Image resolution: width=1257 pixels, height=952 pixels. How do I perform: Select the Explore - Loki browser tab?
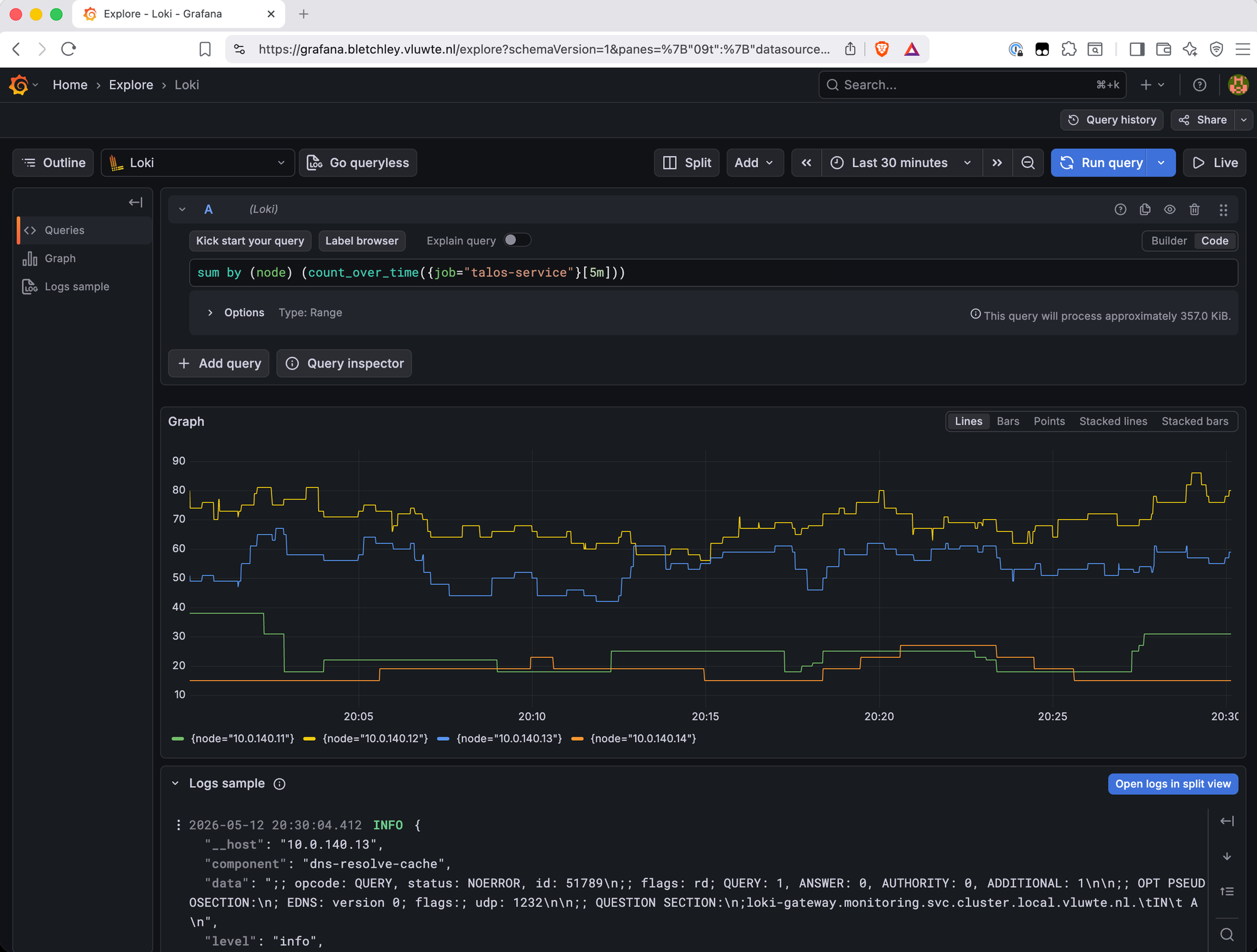click(x=178, y=14)
